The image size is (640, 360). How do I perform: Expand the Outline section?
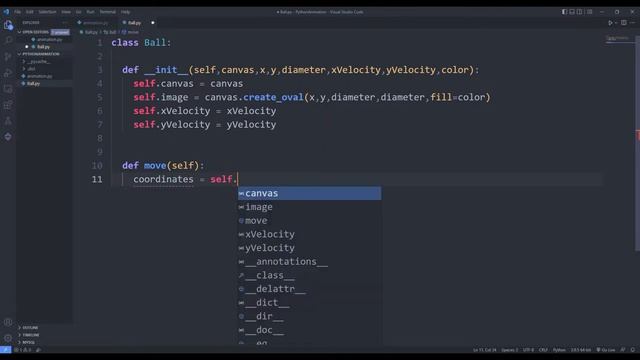(x=30, y=328)
